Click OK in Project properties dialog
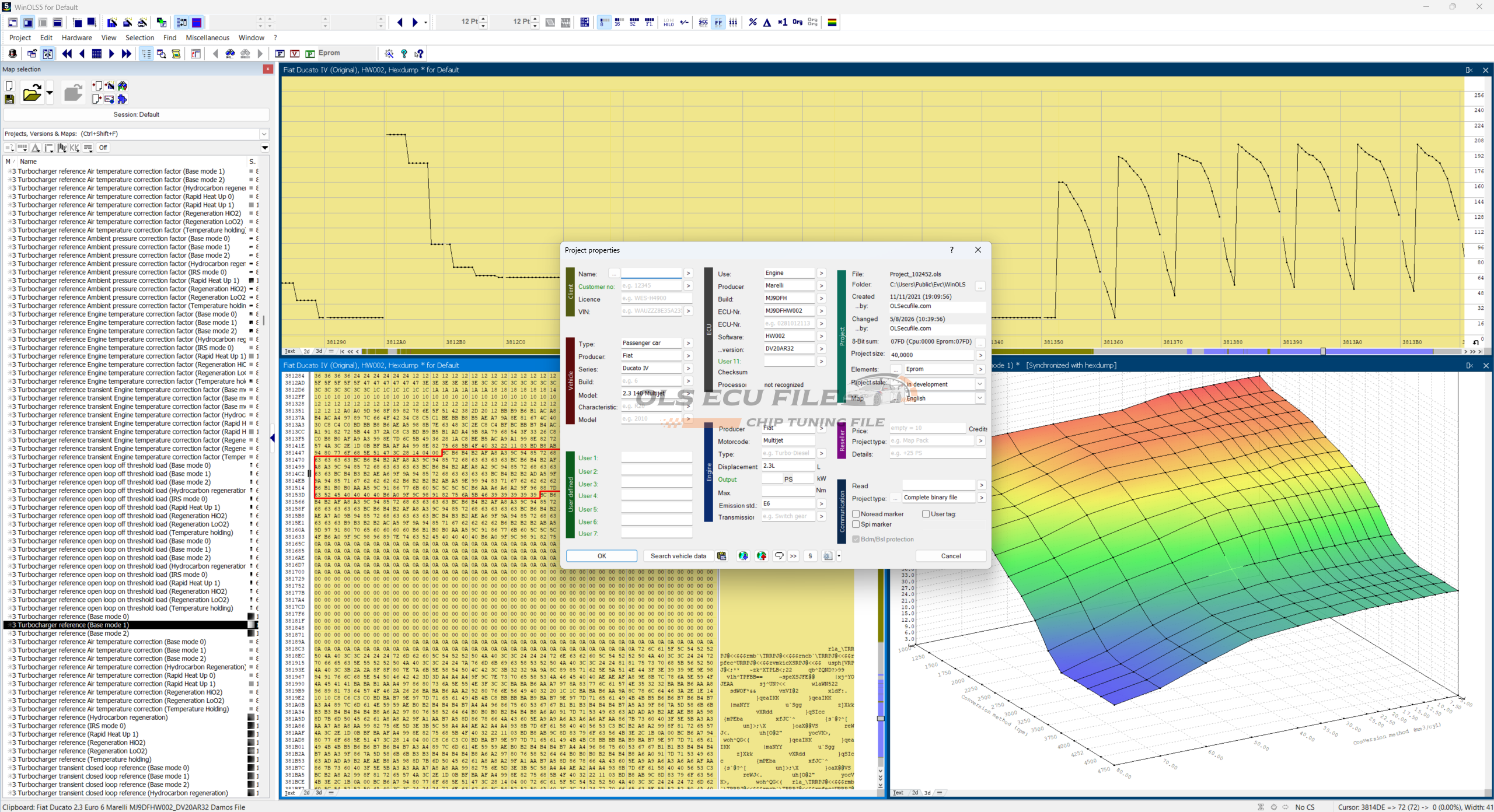Screen dimensions: 1494x812 click(602, 556)
